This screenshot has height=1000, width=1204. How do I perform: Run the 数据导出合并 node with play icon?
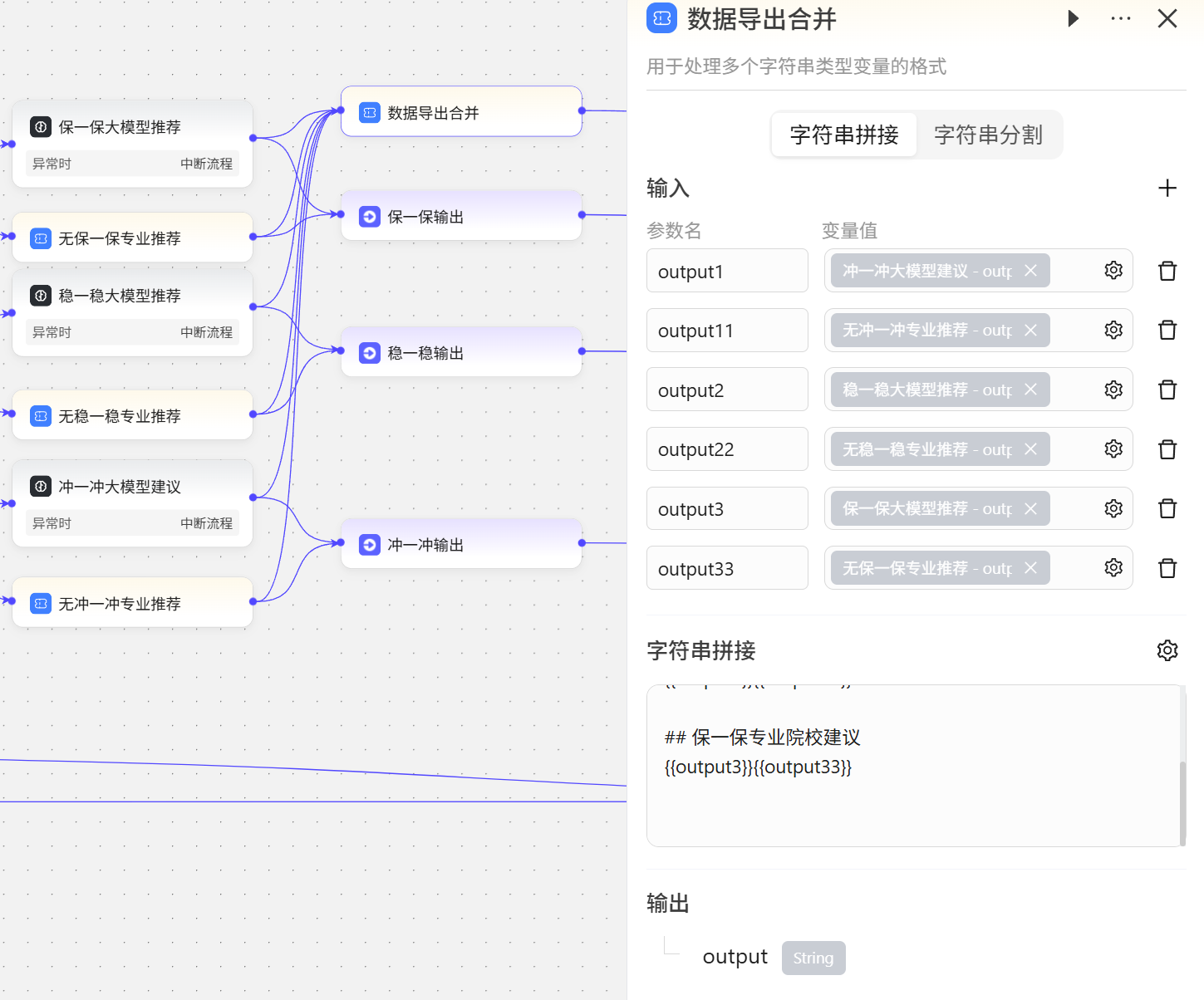[x=1073, y=18]
